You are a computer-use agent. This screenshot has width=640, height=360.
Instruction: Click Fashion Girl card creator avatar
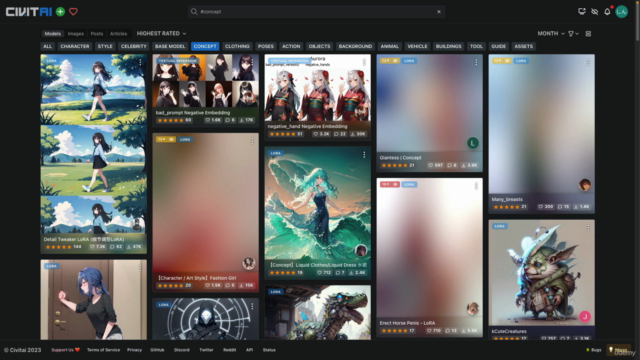tap(249, 263)
